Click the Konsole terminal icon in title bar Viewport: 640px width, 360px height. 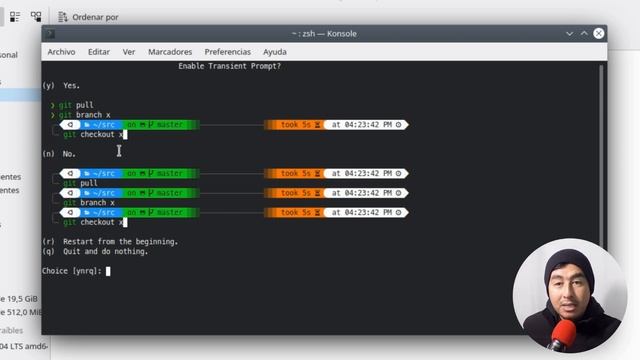click(x=50, y=33)
